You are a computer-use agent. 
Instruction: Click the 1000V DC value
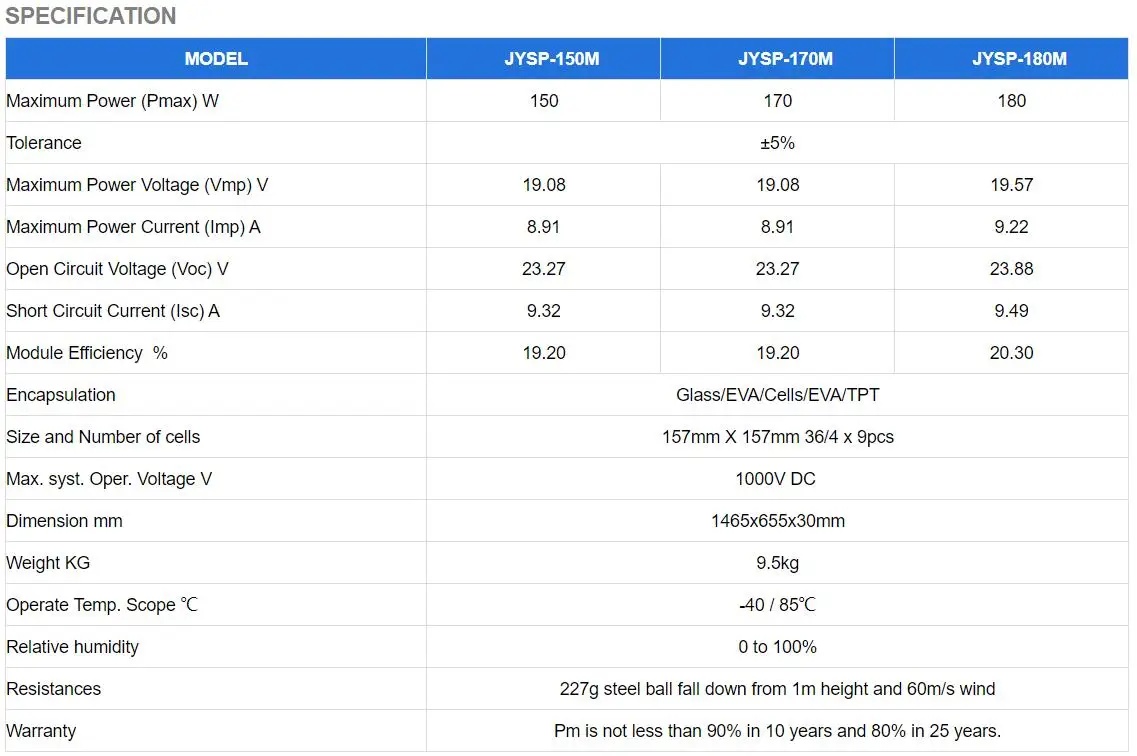(777, 479)
